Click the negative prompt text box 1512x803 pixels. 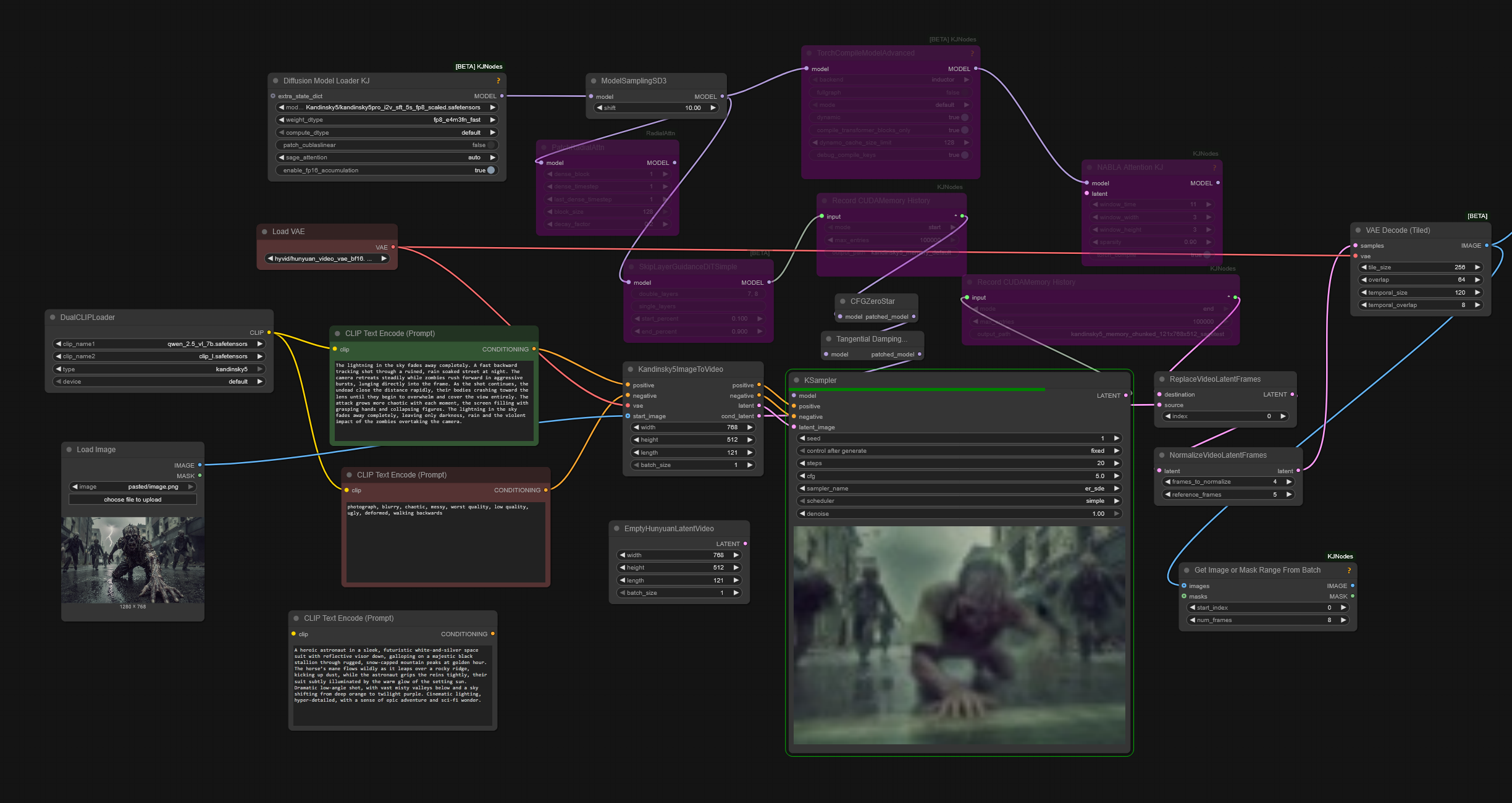[445, 542]
